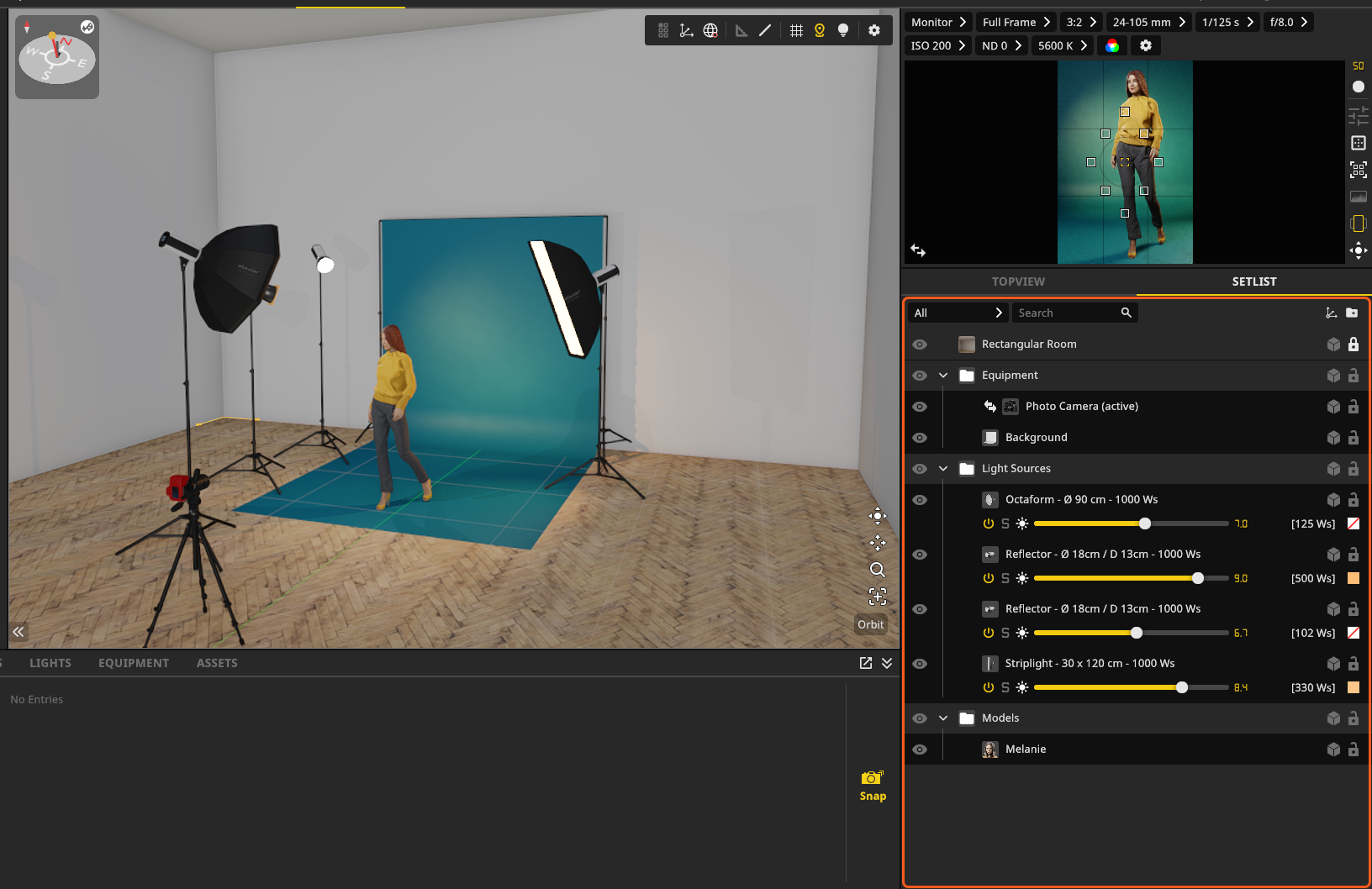Open viewport settings gear icon
The height and width of the screenshot is (889, 1372).
(x=874, y=30)
